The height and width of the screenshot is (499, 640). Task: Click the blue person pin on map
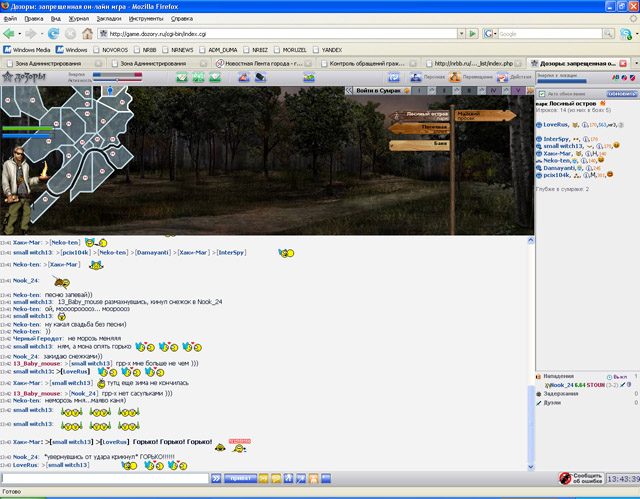[x=110, y=91]
